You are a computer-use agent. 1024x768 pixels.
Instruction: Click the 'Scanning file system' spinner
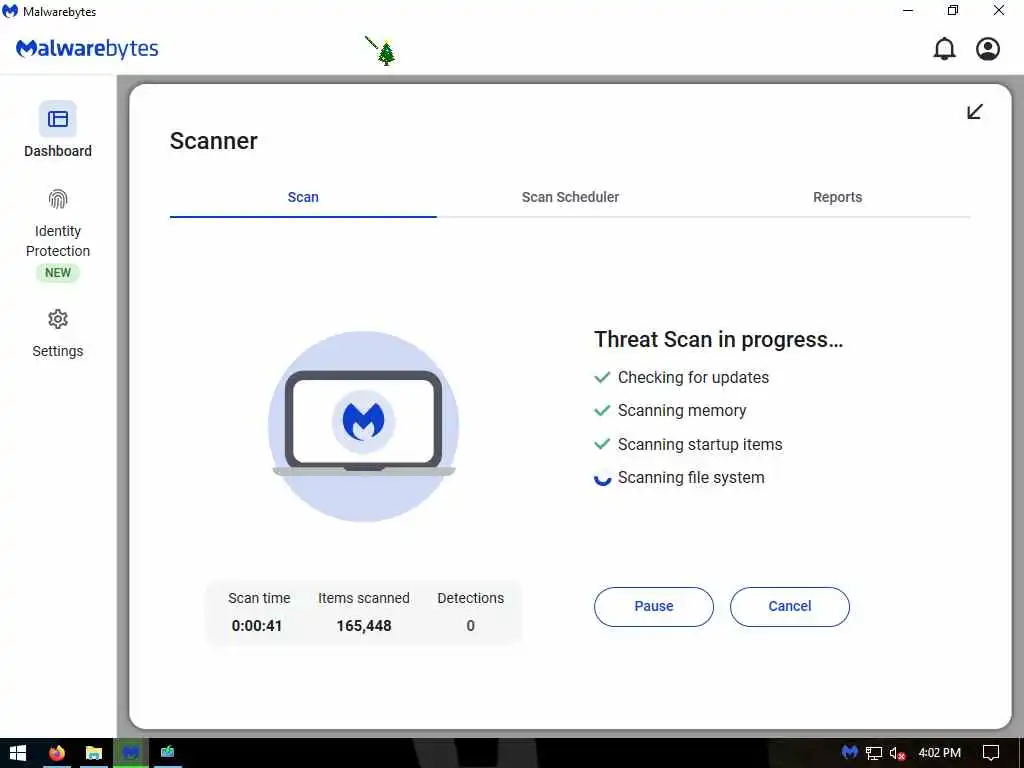[x=602, y=478]
